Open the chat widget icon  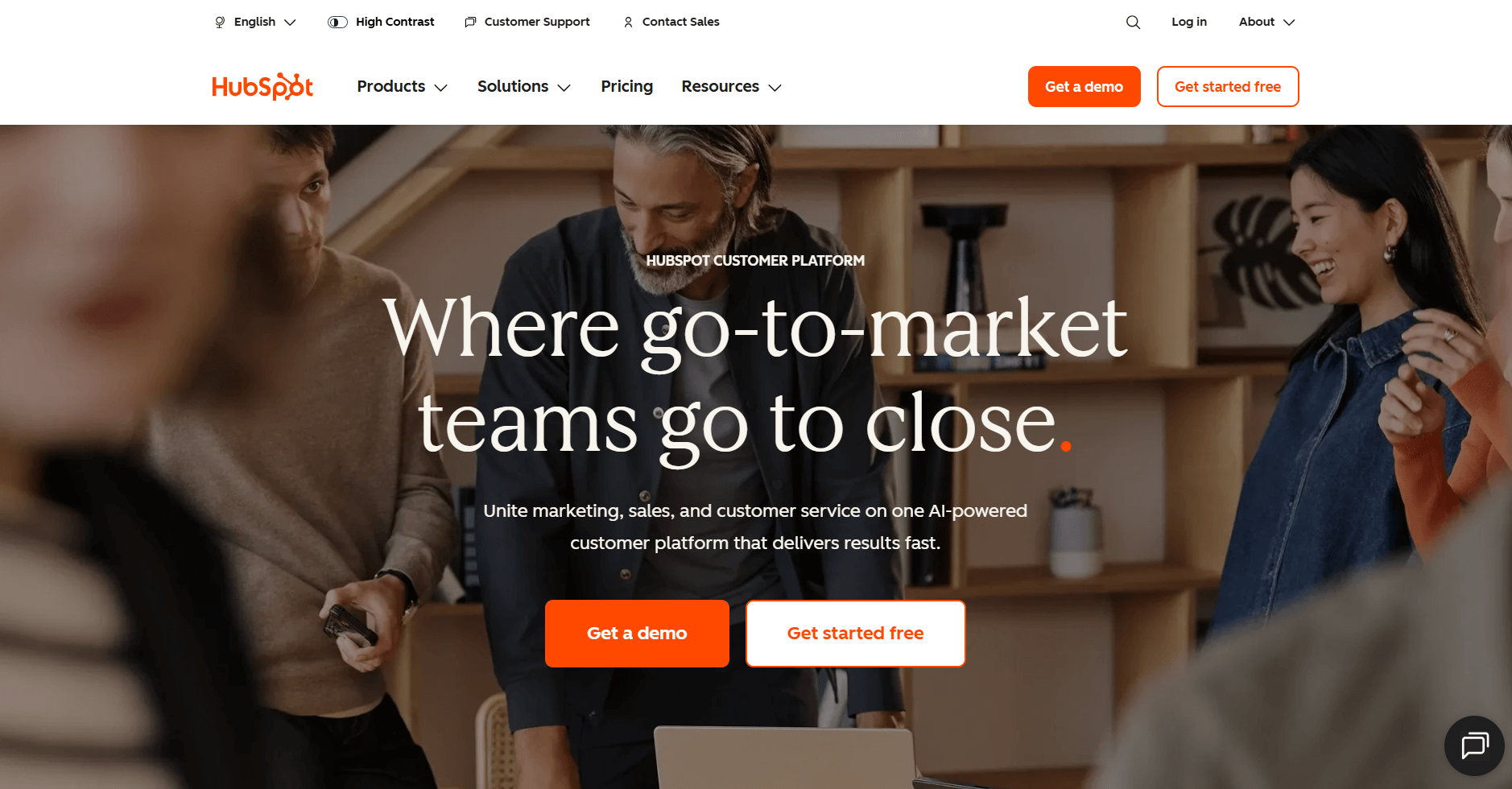click(1474, 746)
